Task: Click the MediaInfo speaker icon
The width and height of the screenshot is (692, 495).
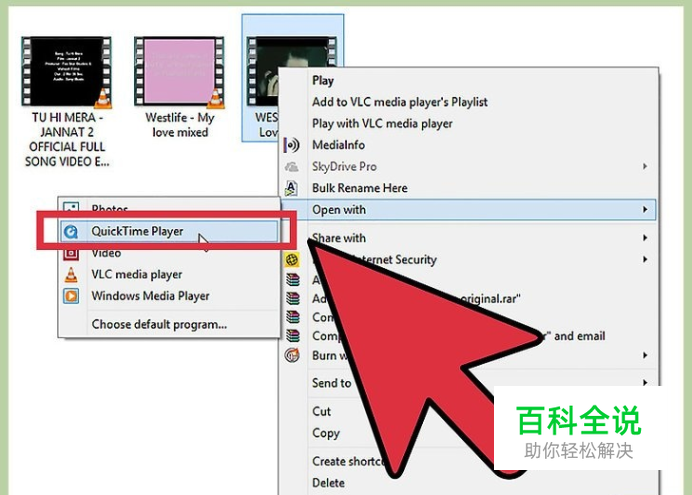Action: click(292, 145)
